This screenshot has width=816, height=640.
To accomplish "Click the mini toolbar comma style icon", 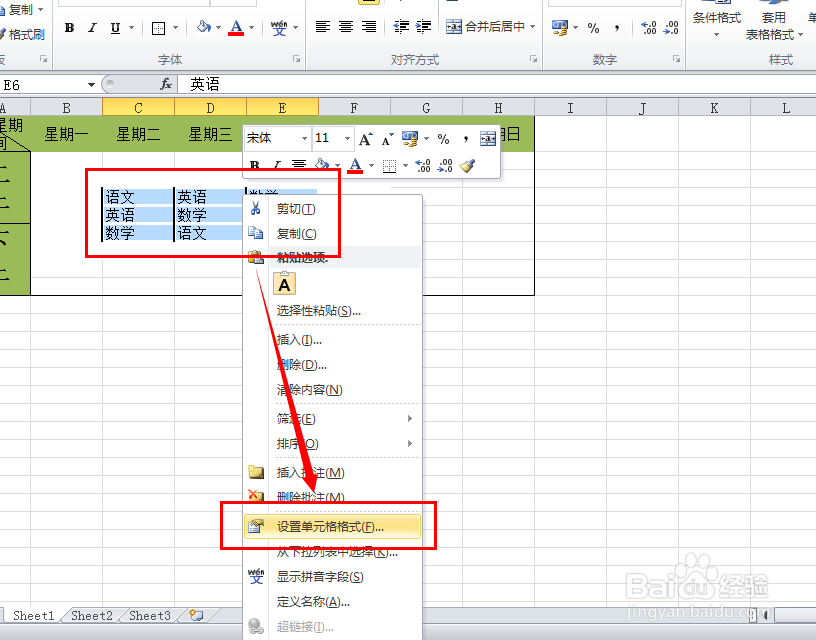I will point(466,139).
